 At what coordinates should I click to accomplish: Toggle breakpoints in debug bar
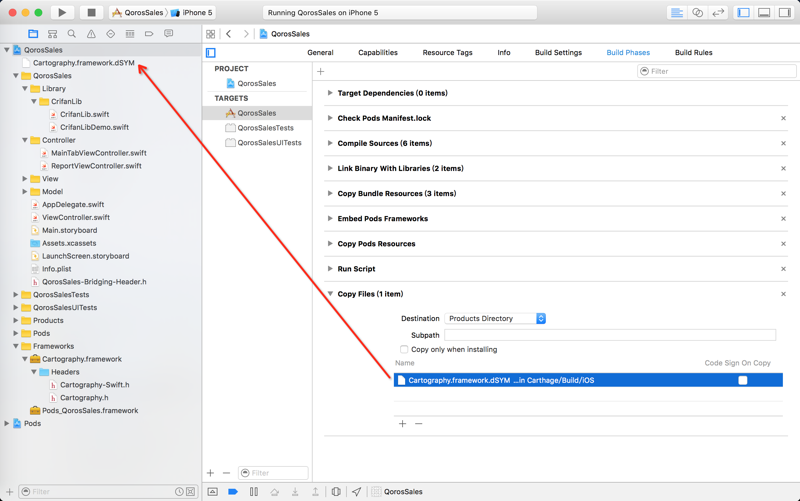(x=233, y=492)
